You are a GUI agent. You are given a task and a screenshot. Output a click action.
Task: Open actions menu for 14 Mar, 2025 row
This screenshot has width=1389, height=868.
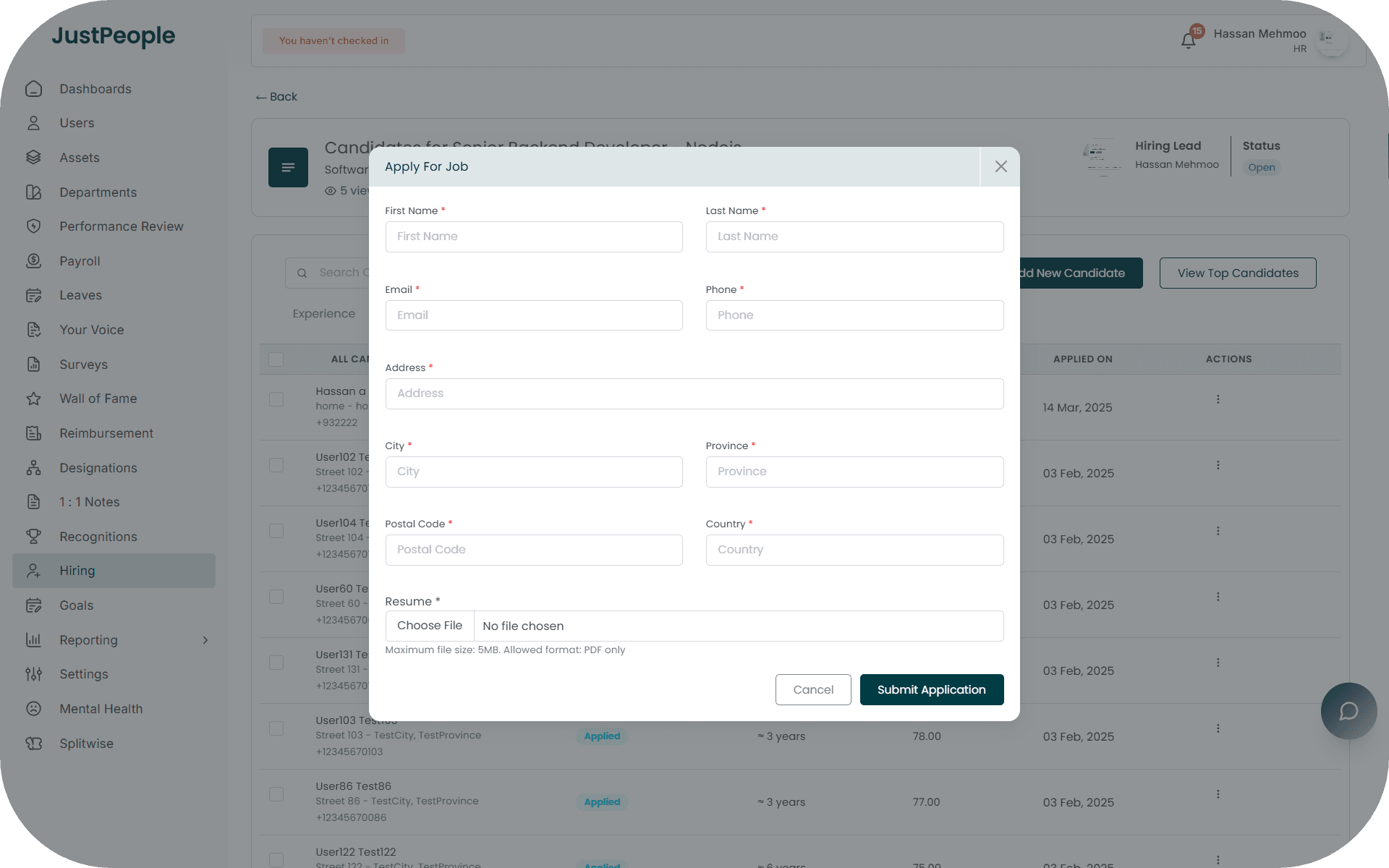pos(1218,399)
